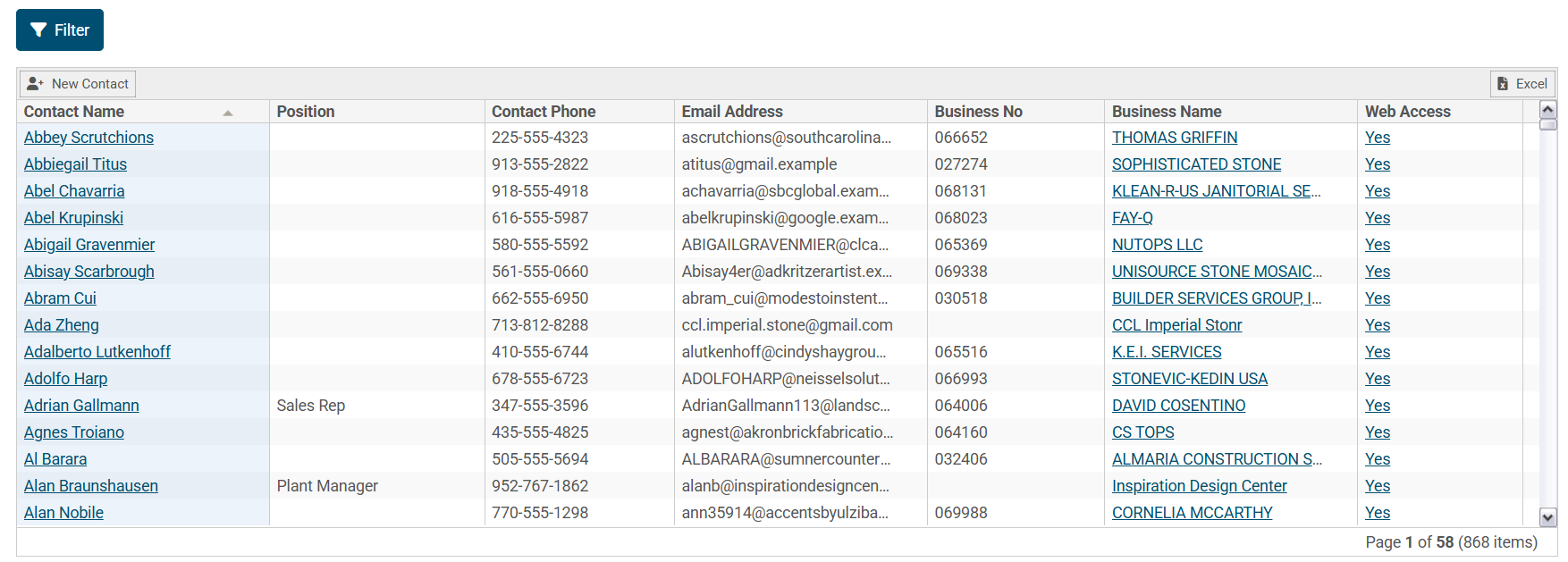The height and width of the screenshot is (562, 1568).
Task: Open contact Alan Braunshausen
Action: tap(91, 486)
